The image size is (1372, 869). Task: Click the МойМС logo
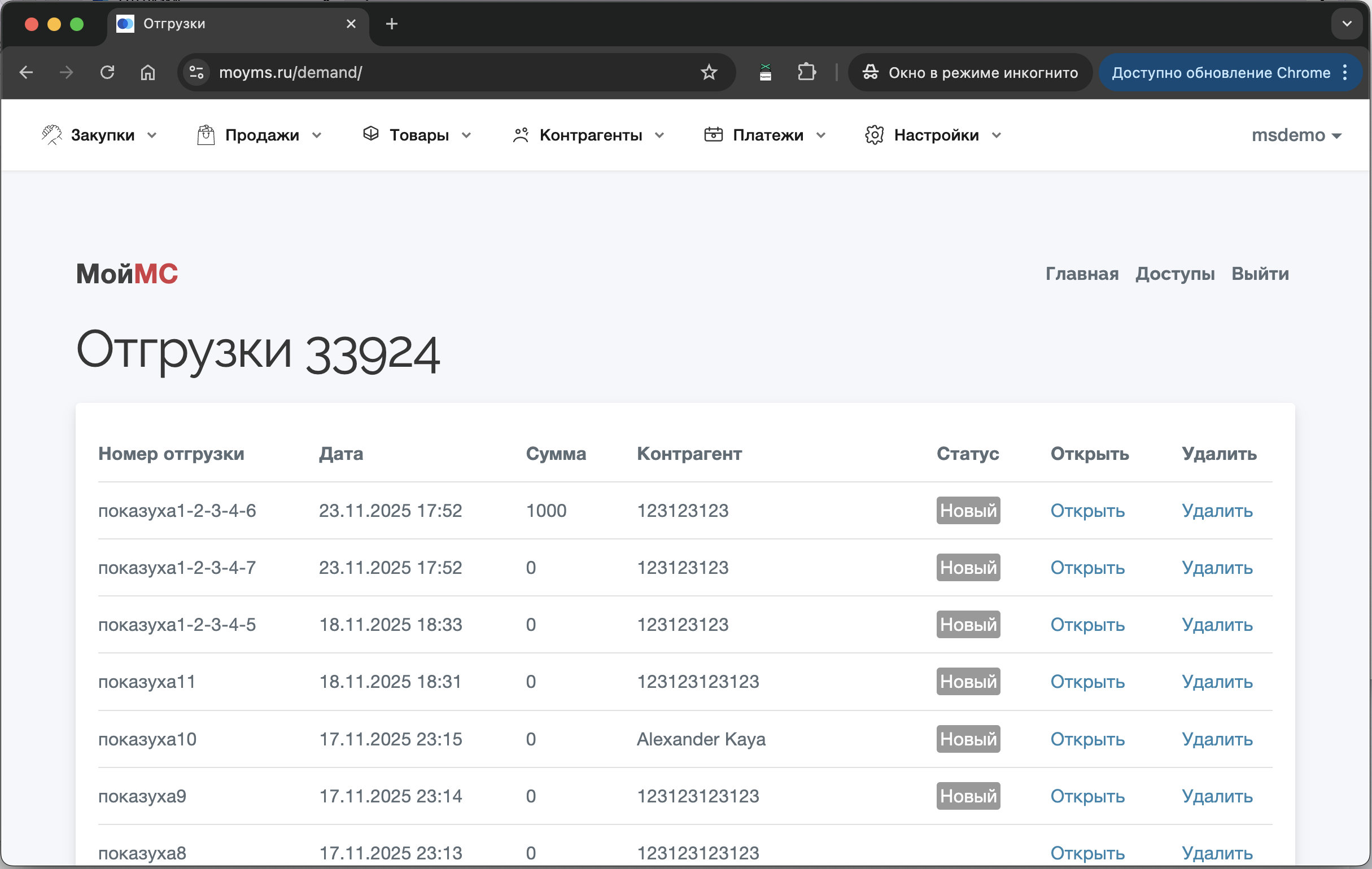tap(127, 274)
